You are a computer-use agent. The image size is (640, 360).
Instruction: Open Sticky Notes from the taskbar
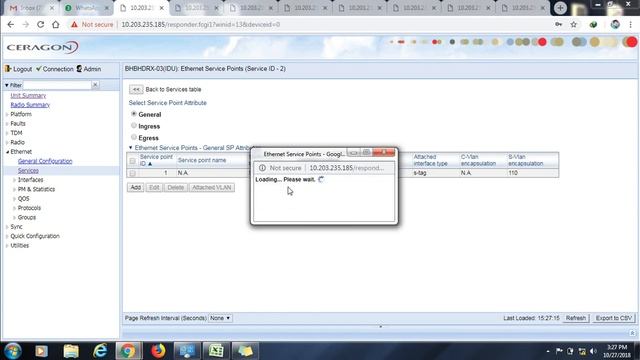point(245,351)
